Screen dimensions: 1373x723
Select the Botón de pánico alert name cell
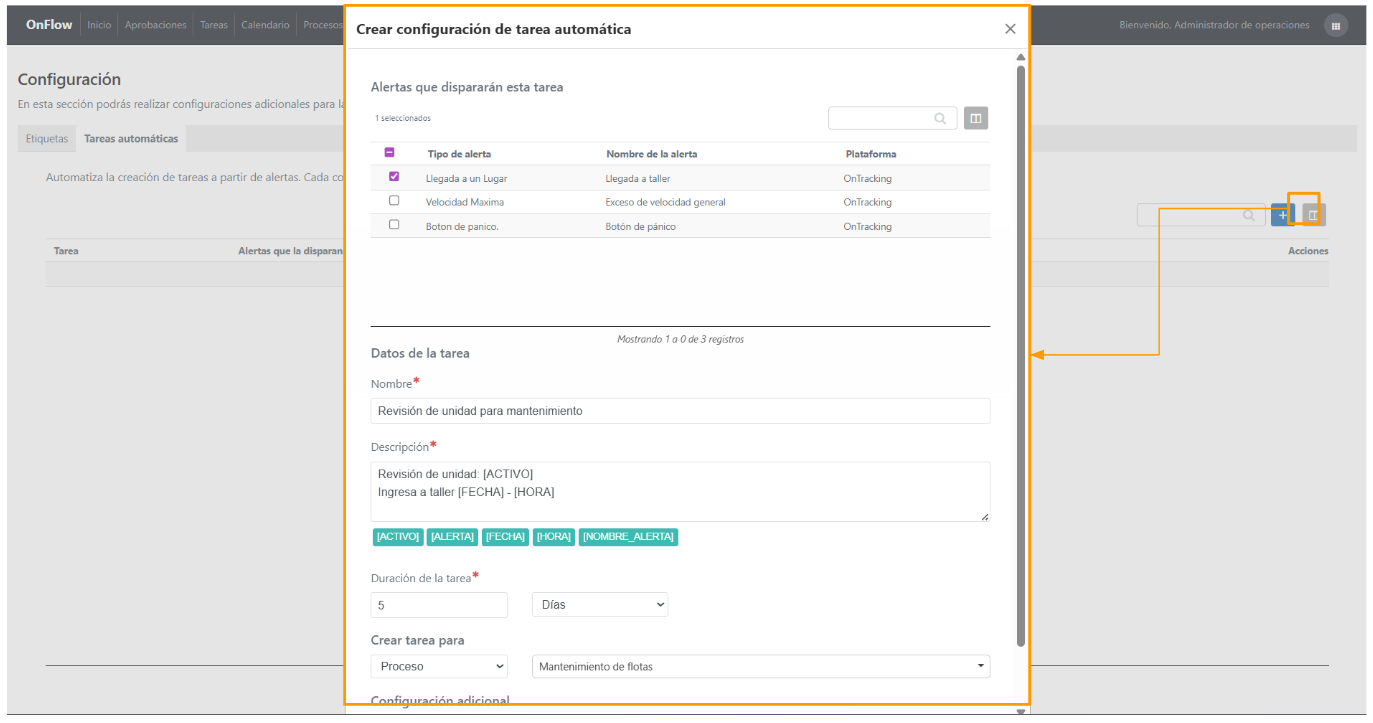640,226
